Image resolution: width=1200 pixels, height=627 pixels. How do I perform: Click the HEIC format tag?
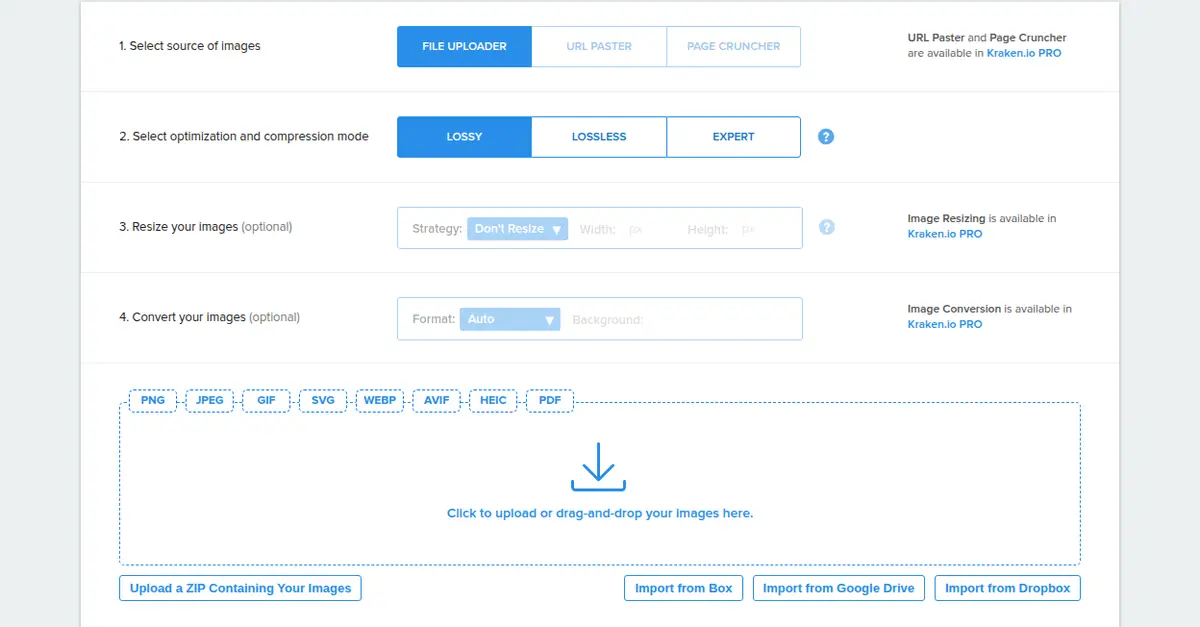[x=493, y=400]
